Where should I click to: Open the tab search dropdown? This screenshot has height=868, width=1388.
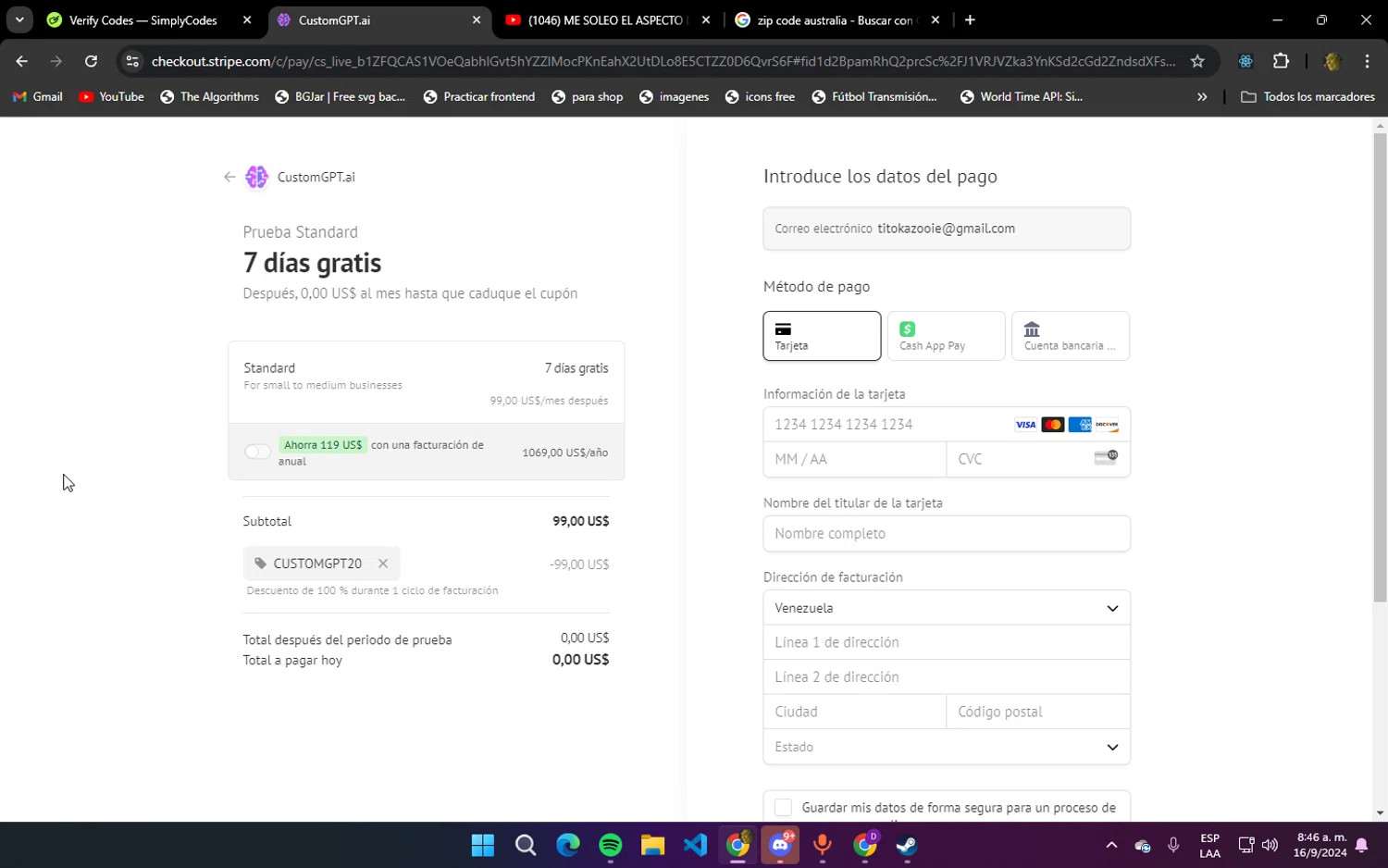point(19,20)
